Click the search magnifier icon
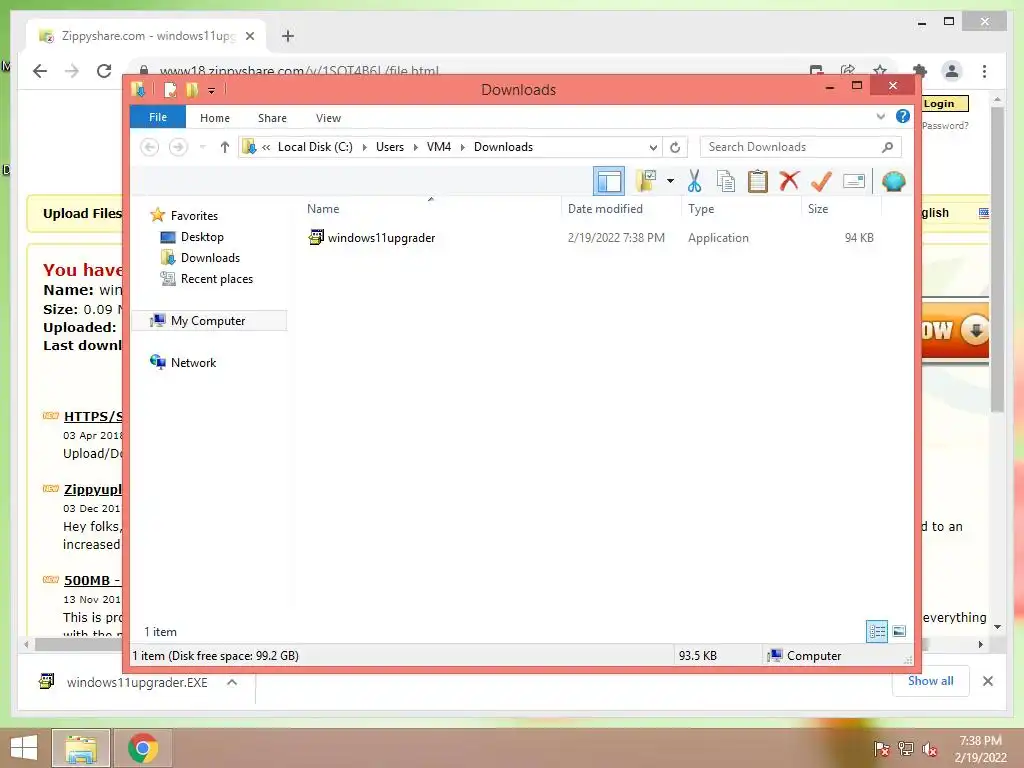 point(887,147)
